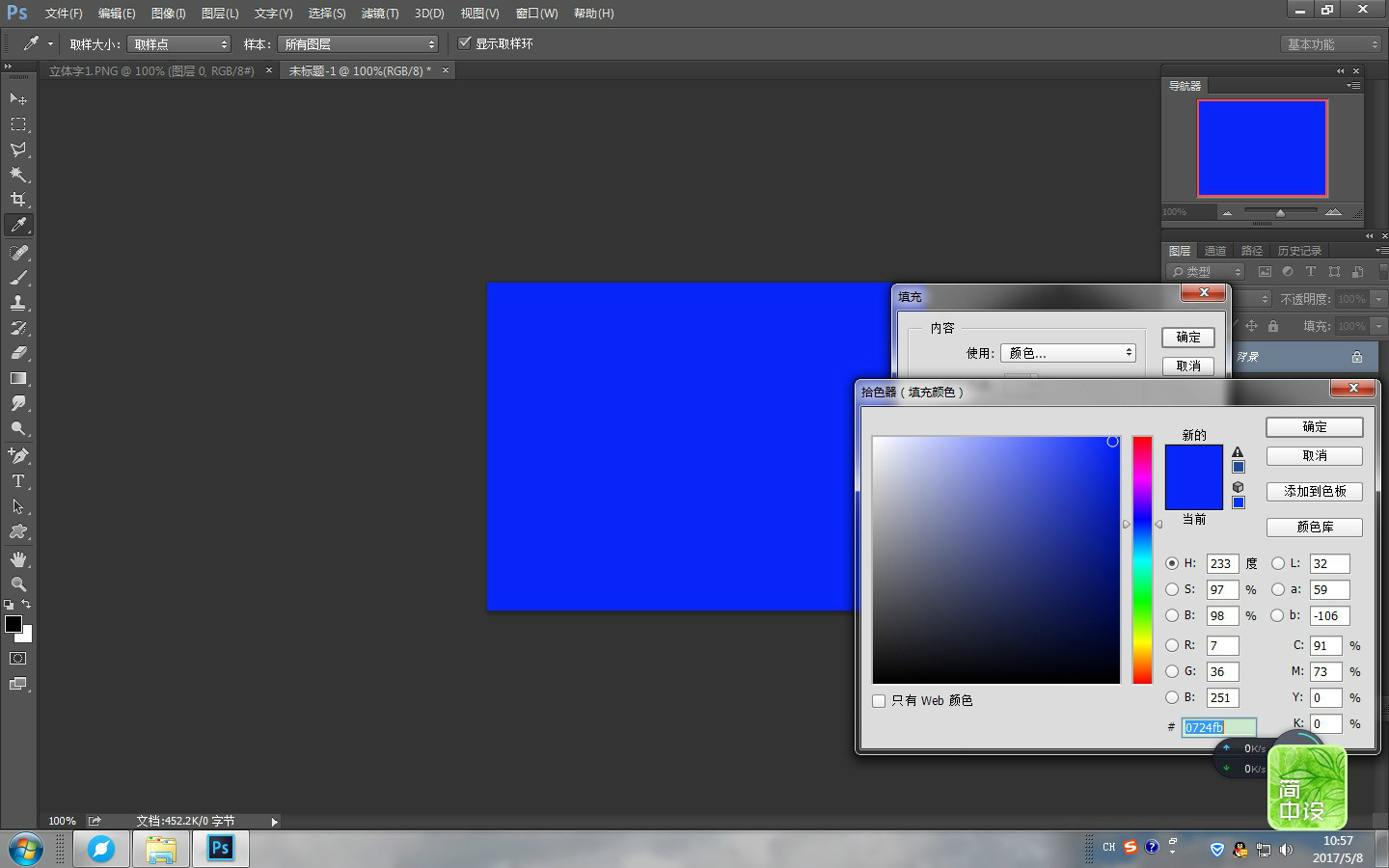Select the Hand tool

click(18, 558)
